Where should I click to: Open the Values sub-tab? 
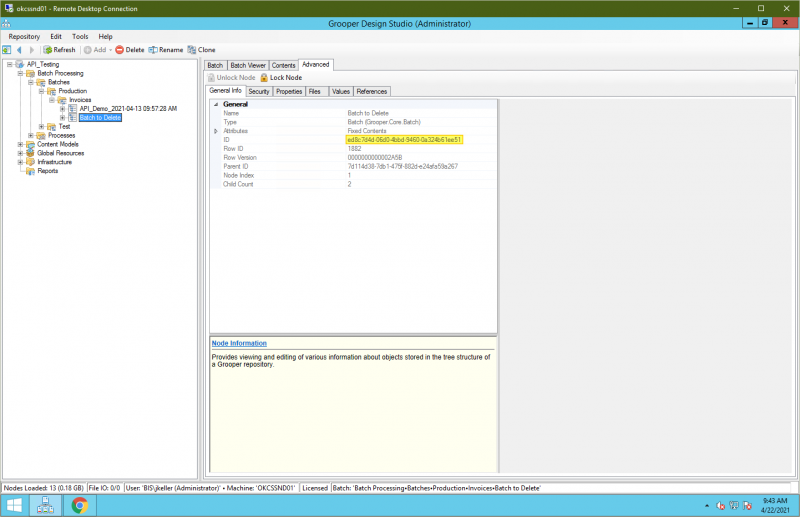341,91
